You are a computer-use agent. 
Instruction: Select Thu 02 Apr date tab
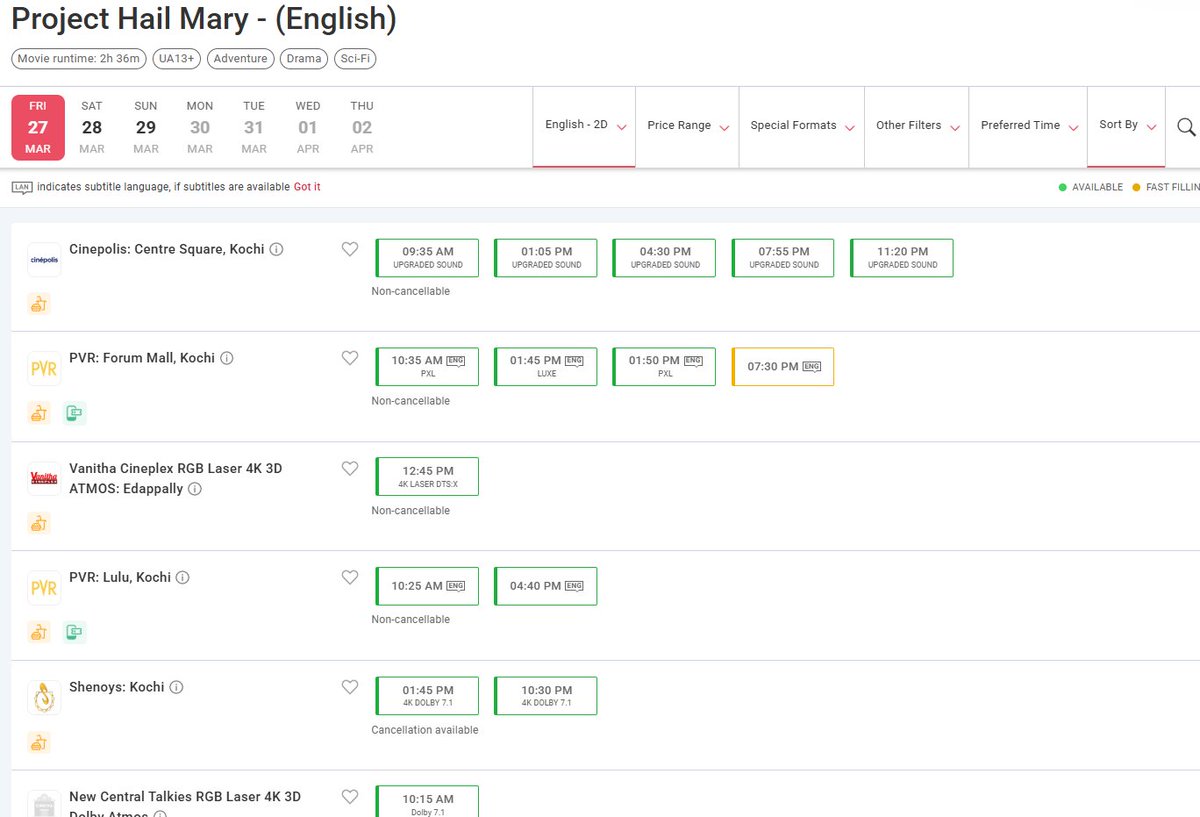[x=362, y=128]
